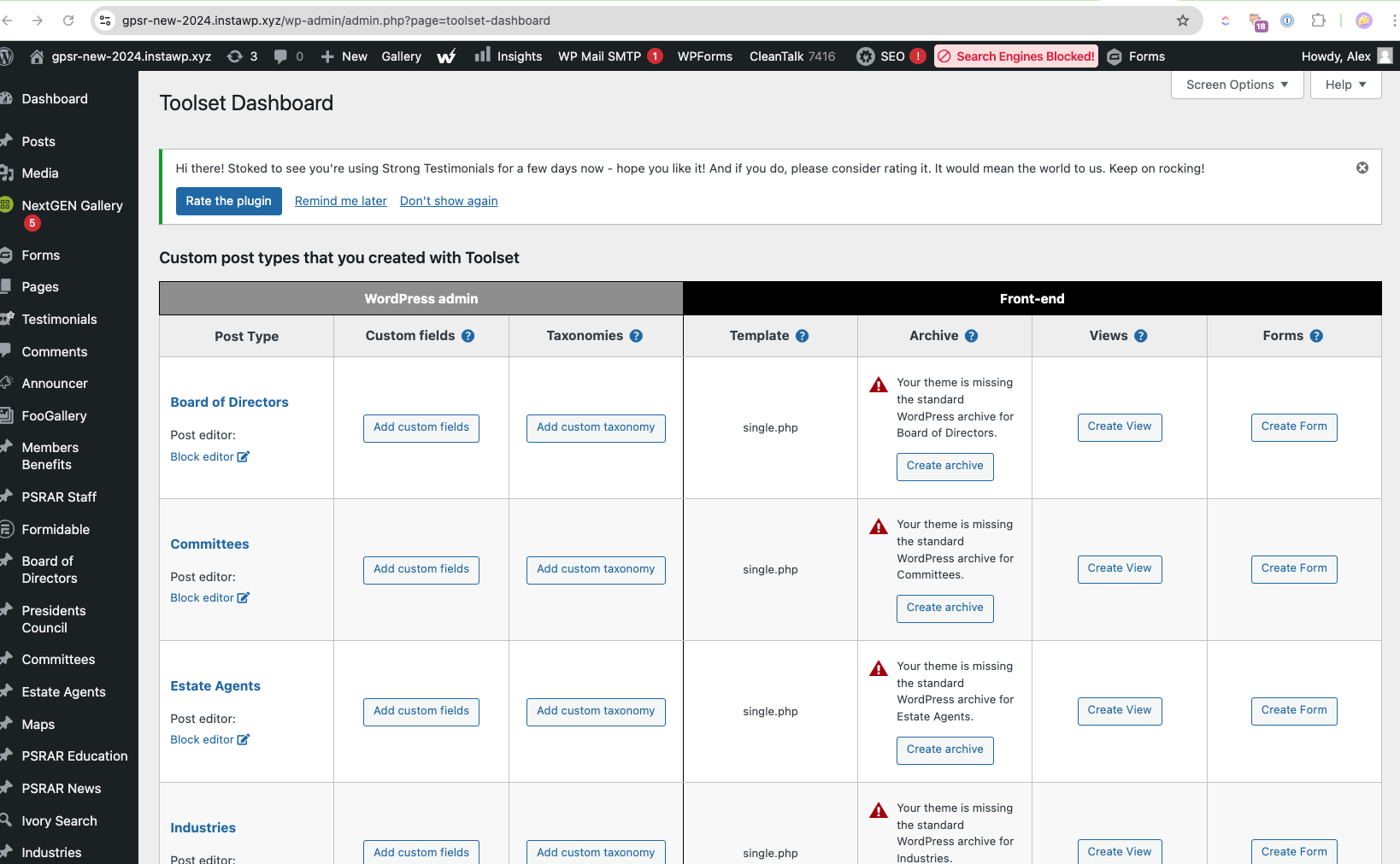Click the browser forward arrow
The width and height of the screenshot is (1400, 864).
click(37, 21)
